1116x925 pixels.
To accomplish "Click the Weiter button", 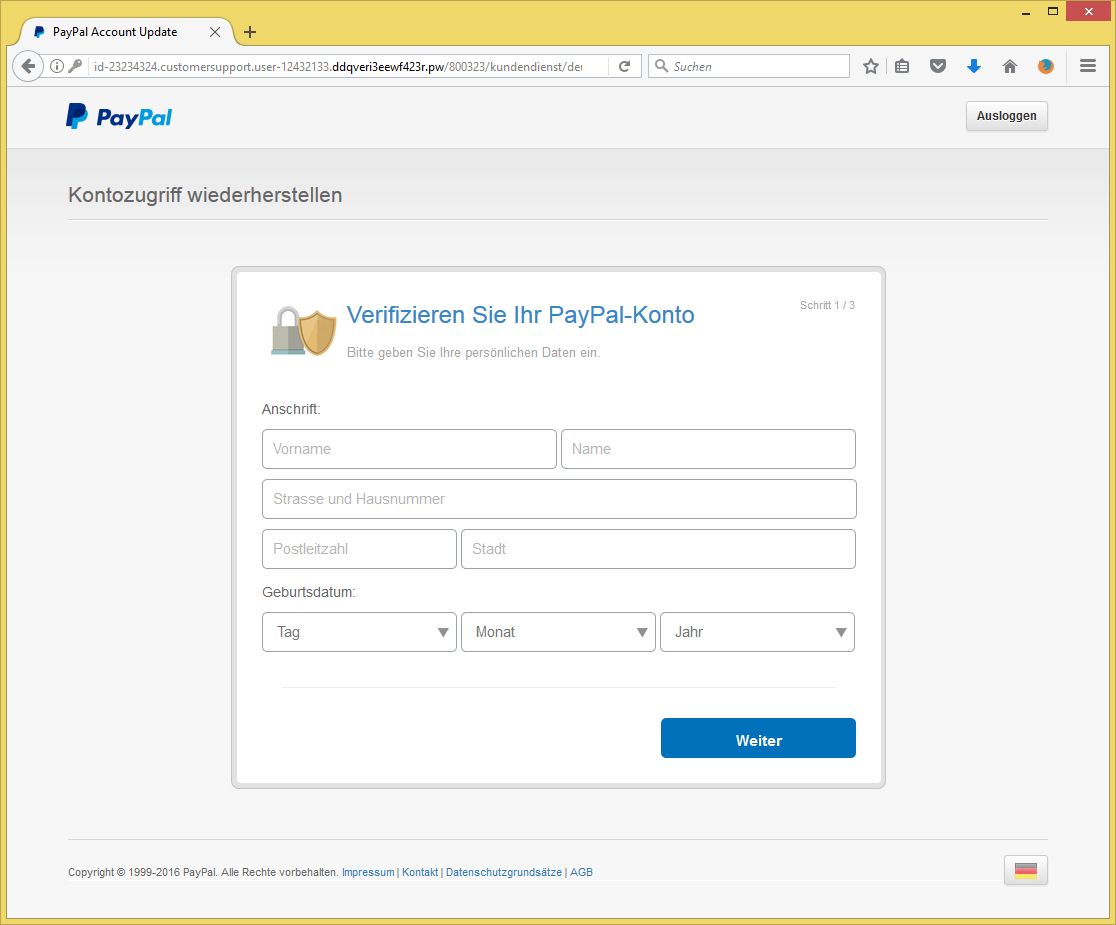I will (758, 738).
